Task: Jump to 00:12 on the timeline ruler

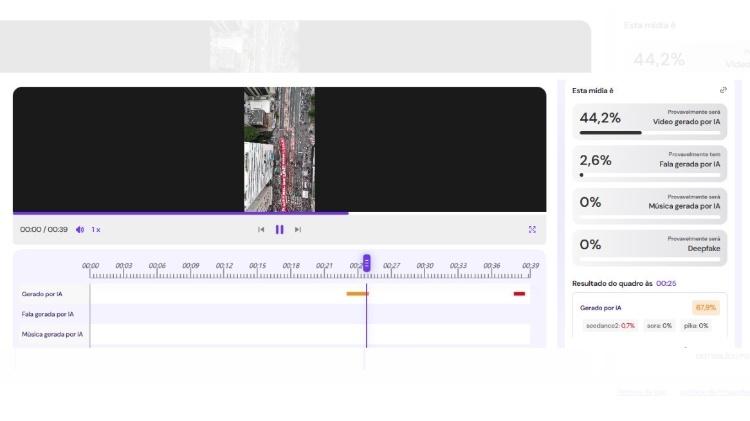Action: [224, 266]
